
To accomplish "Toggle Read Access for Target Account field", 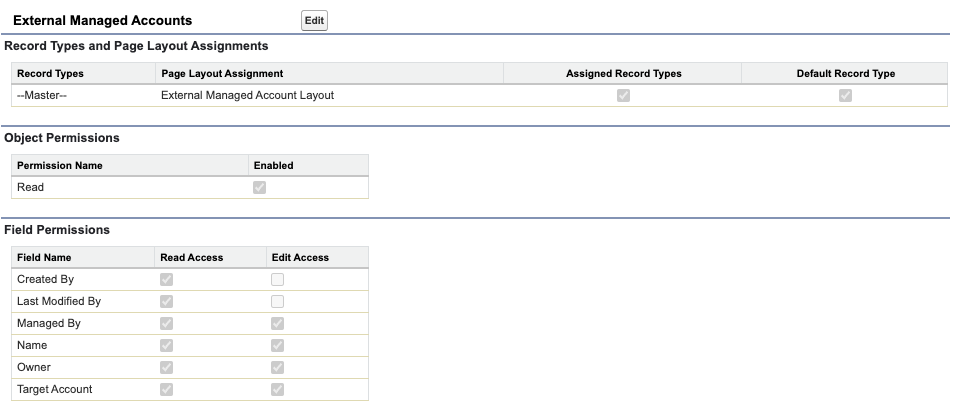I will coord(167,390).
